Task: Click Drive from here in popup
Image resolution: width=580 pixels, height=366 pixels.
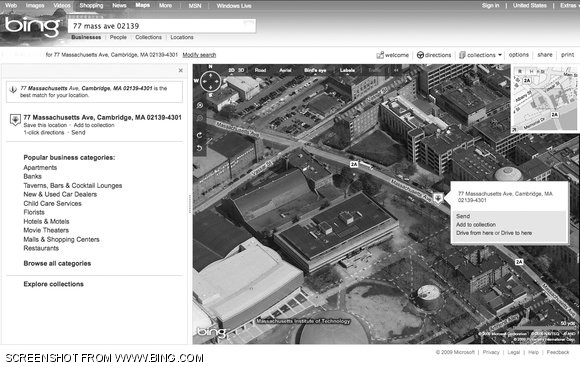Action: click(475, 233)
